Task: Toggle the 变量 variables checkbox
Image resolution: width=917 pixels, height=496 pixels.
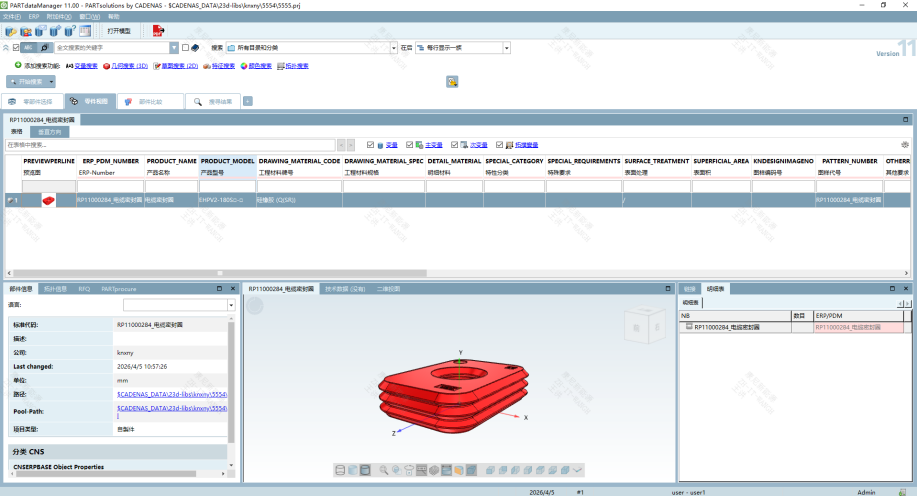Action: pyautogui.click(x=370, y=144)
